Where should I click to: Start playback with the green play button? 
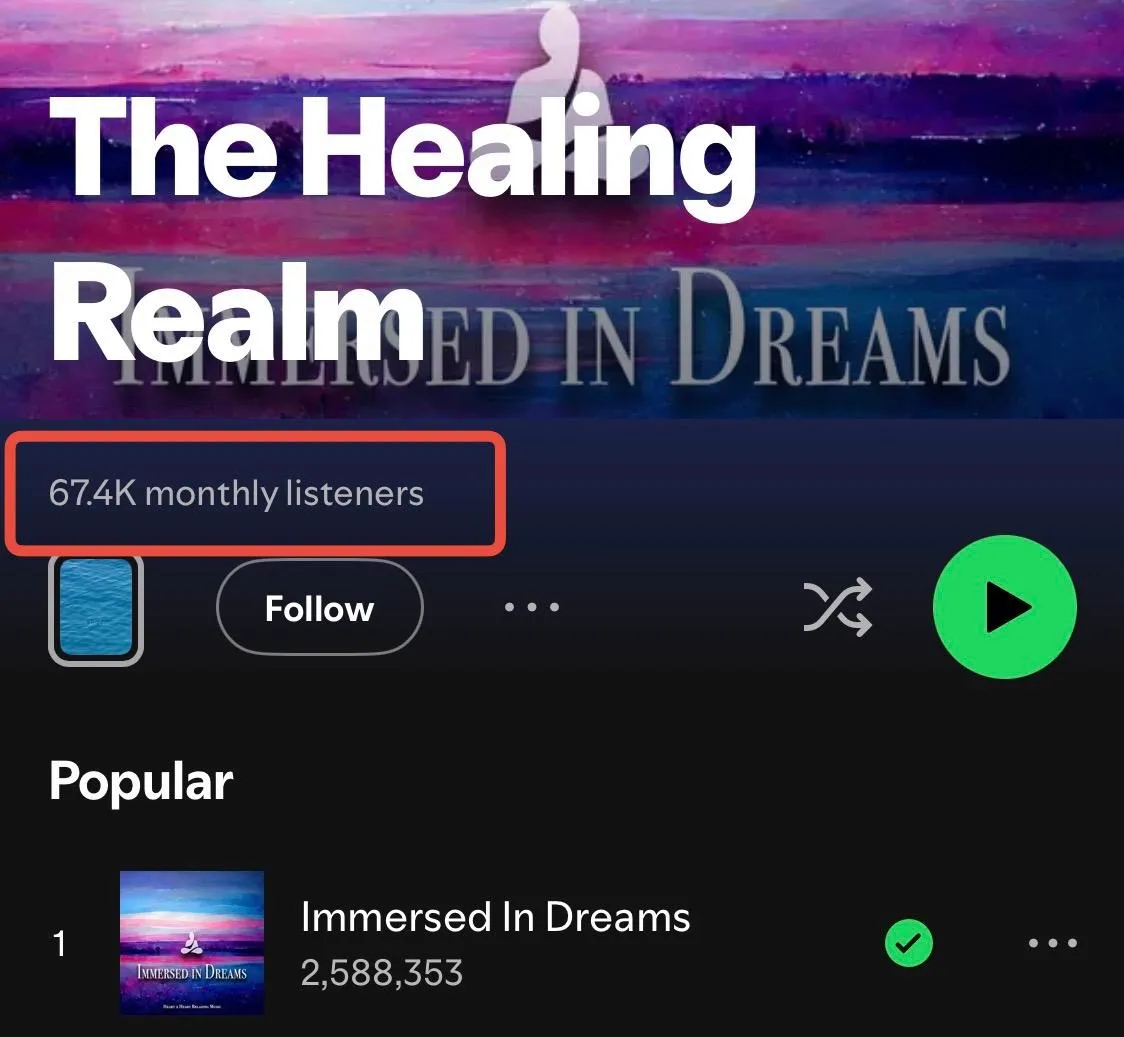point(1004,607)
